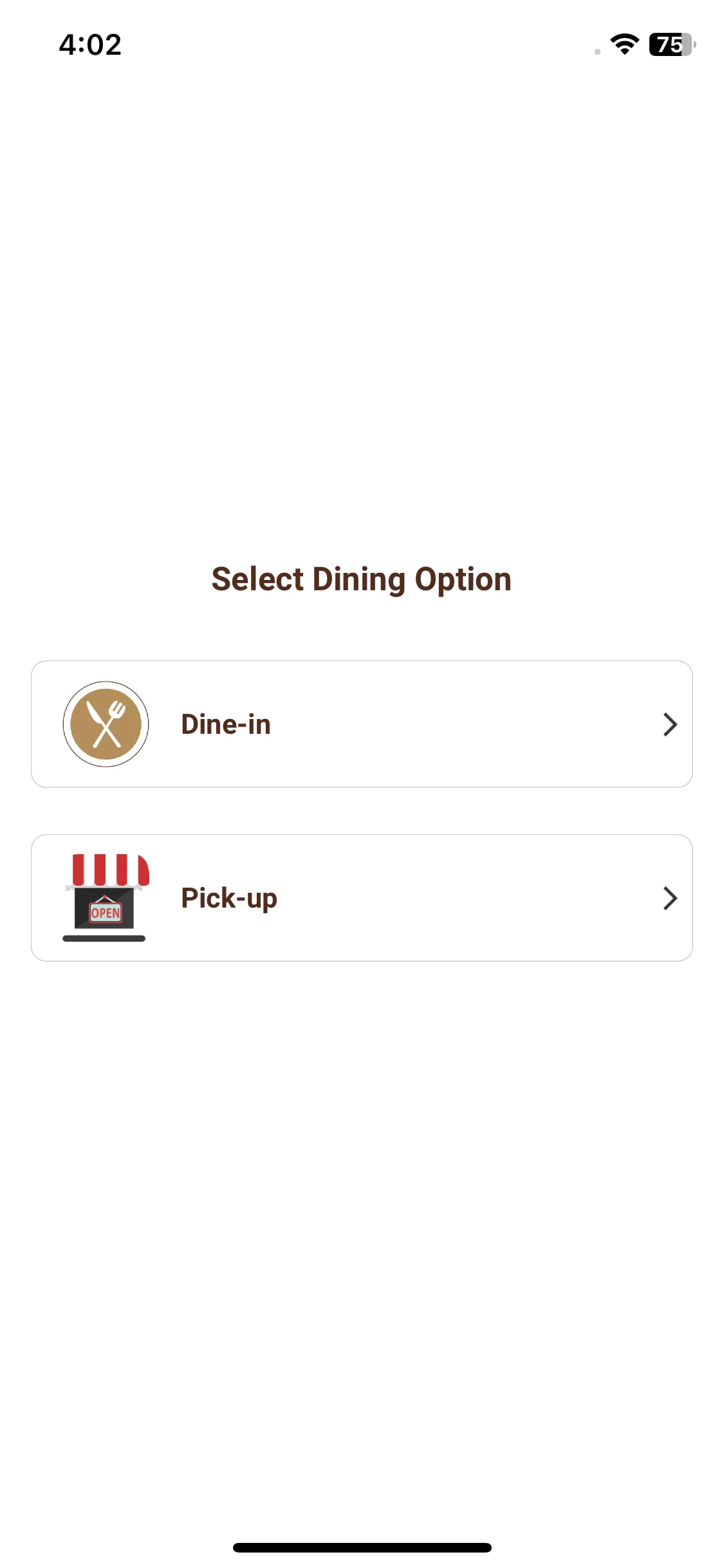Viewport: 724px width, 1568px height.
Task: Click the 4:02 clock in status bar
Action: click(90, 44)
